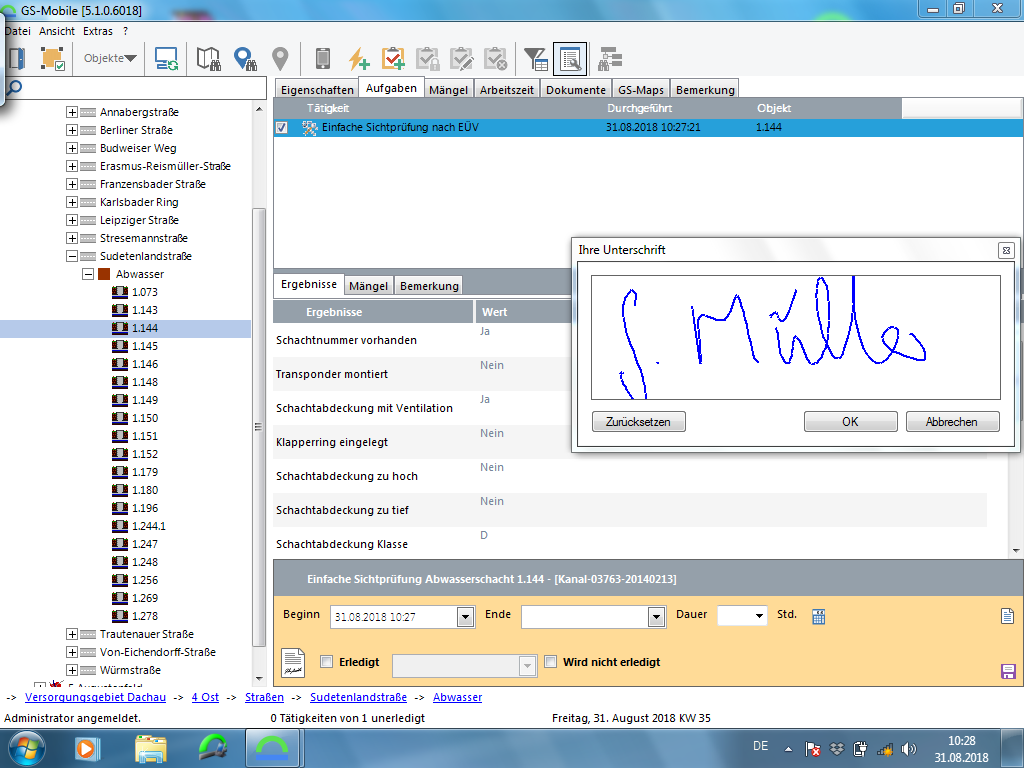Expand the Trautenauer Straße tree node
The height and width of the screenshot is (768, 1024).
click(x=72, y=634)
